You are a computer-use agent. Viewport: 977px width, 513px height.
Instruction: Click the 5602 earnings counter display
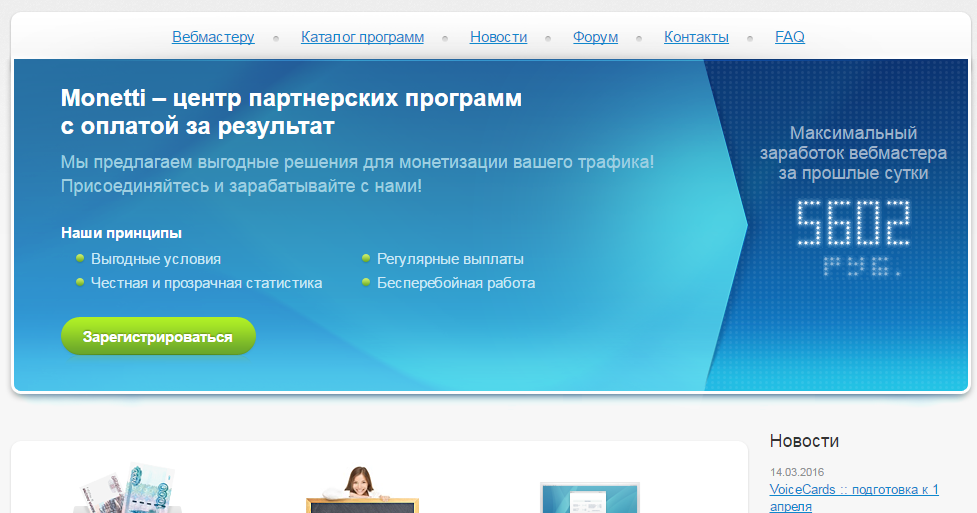point(853,223)
